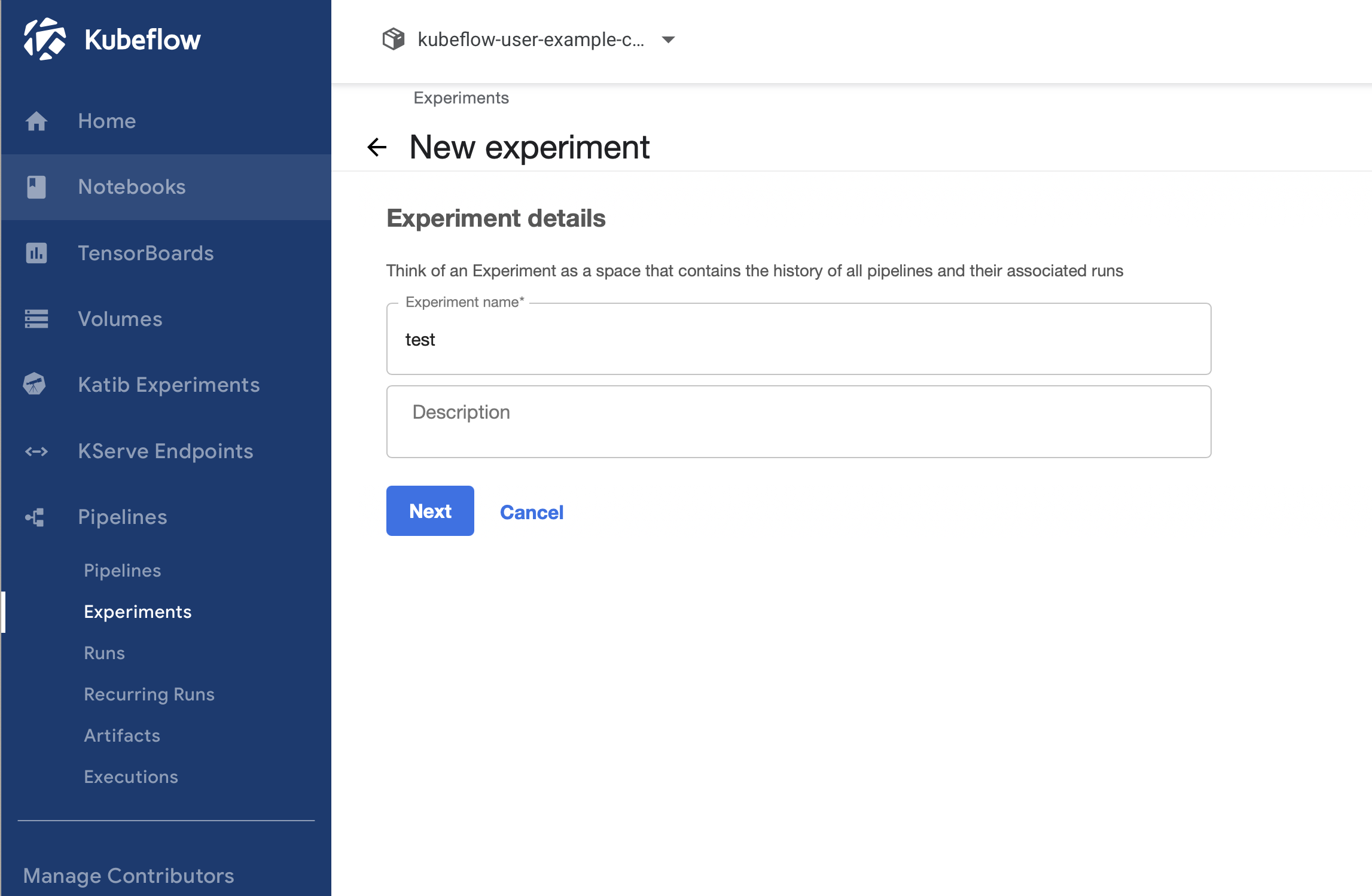This screenshot has height=896, width=1372.
Task: Open Artifacts in the sidebar
Action: click(x=122, y=735)
